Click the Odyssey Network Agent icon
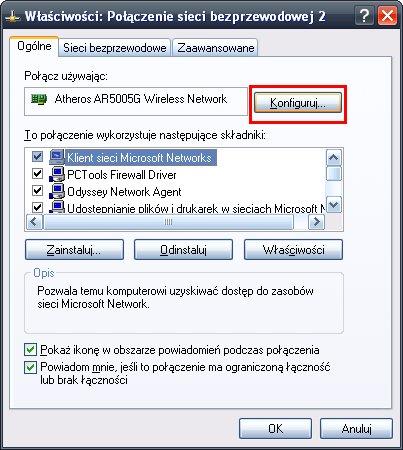 pos(57,191)
